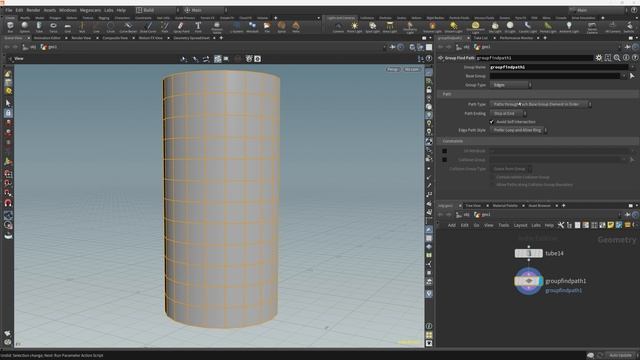Image resolution: width=640 pixels, height=360 pixels.
Task: Select the File shelf tool
Action: [267, 27]
